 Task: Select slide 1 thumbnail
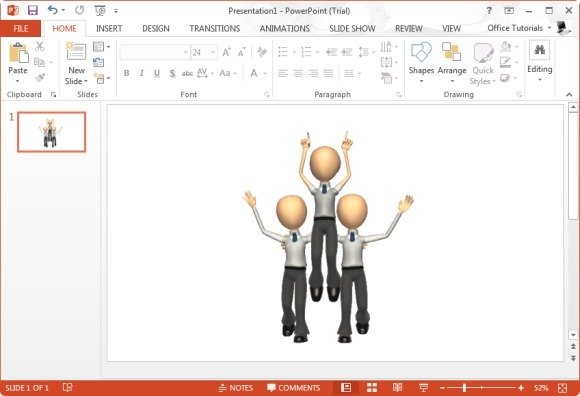(51, 132)
